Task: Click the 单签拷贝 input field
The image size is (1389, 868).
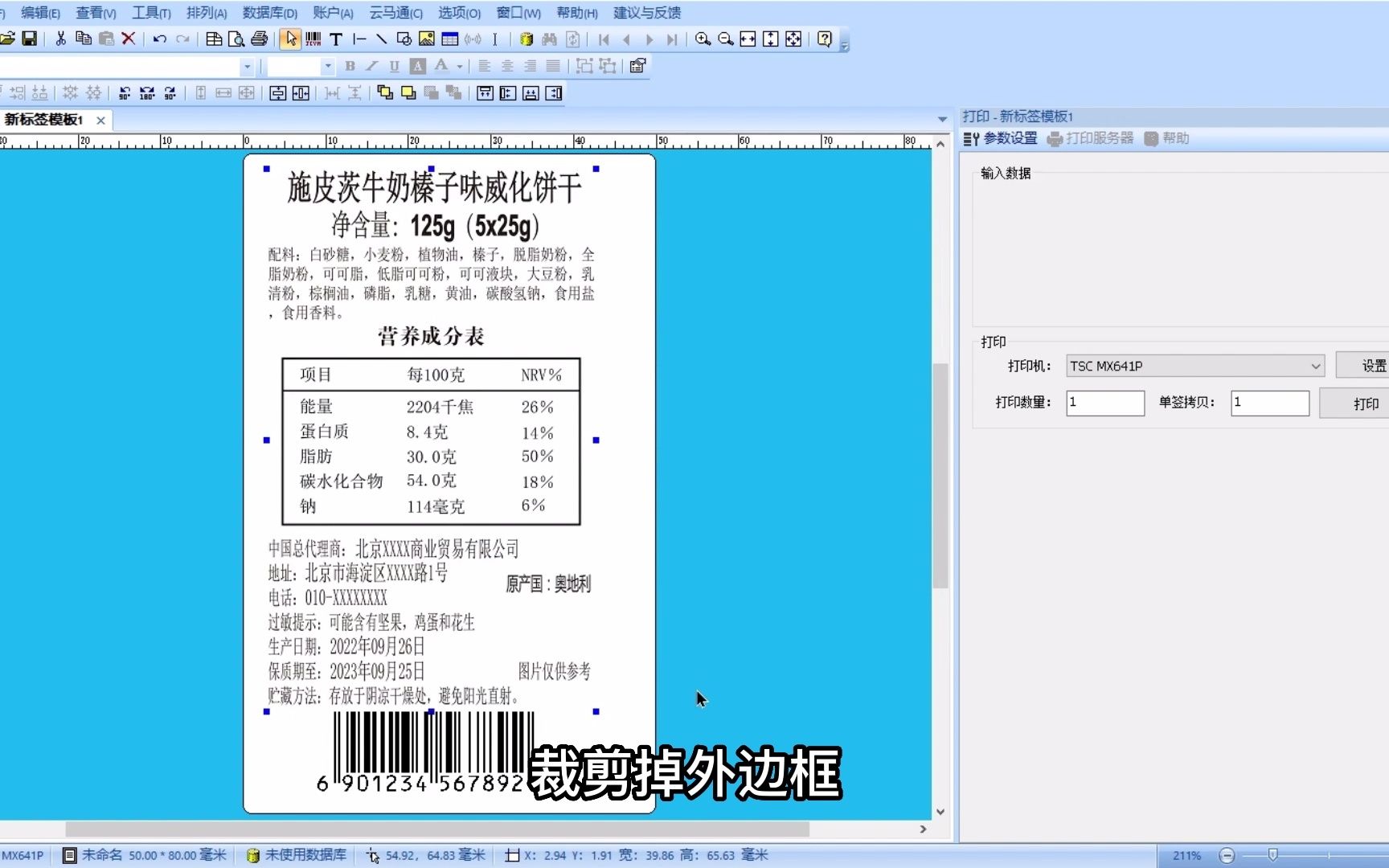Action: (1270, 403)
